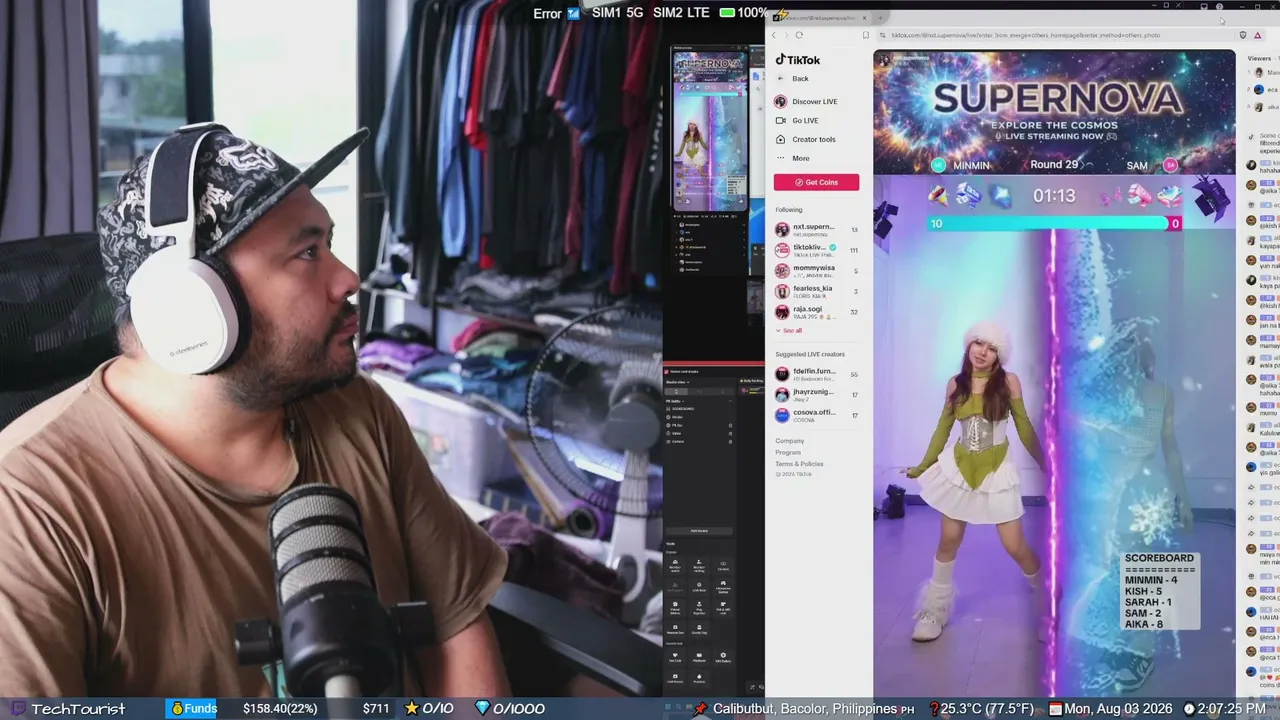The height and width of the screenshot is (720, 1280).
Task: Click the Calibutbut, Bacolor, Philippines location text
Action: point(805,708)
